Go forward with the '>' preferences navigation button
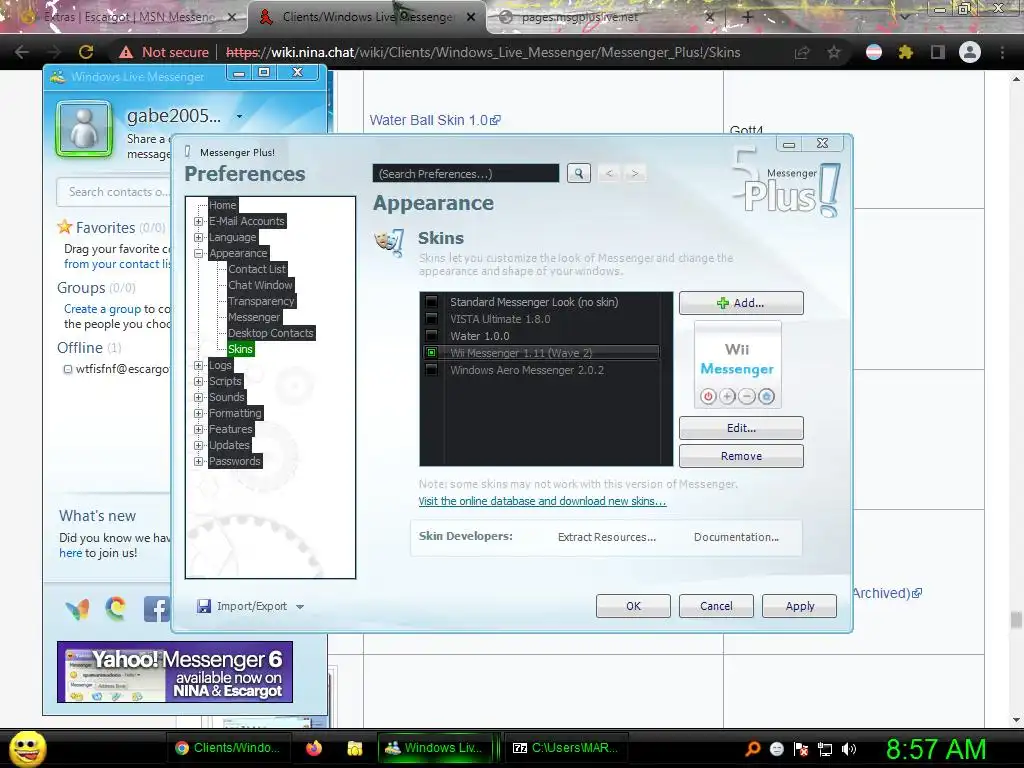This screenshot has height=768, width=1024. (634, 173)
